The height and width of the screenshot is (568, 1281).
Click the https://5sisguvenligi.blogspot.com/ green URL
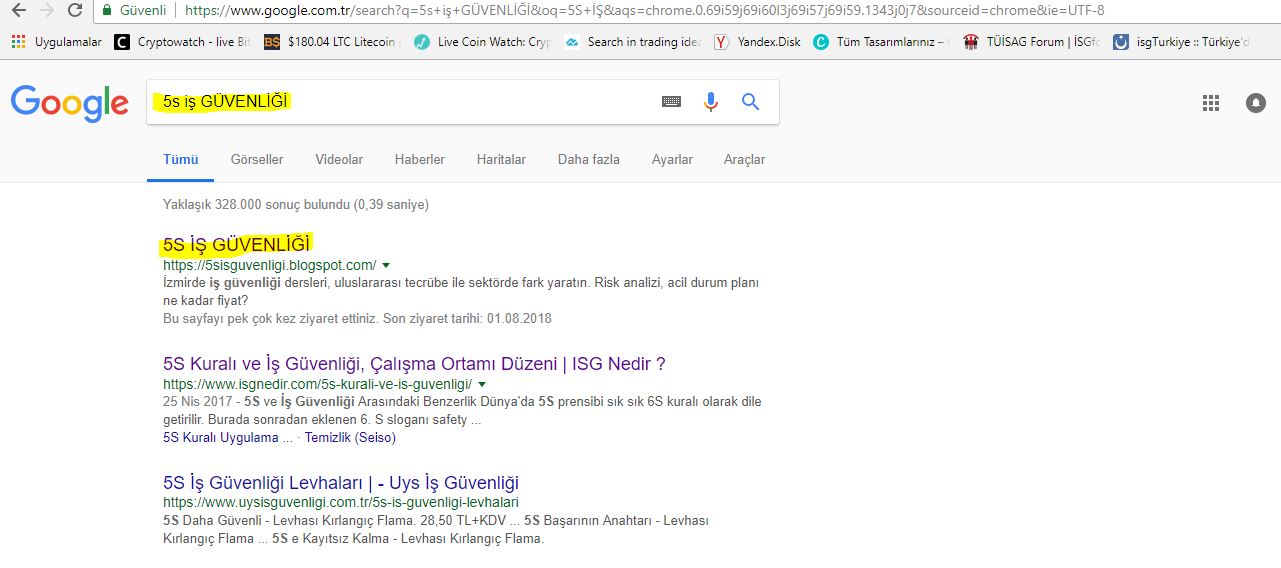(x=270, y=265)
